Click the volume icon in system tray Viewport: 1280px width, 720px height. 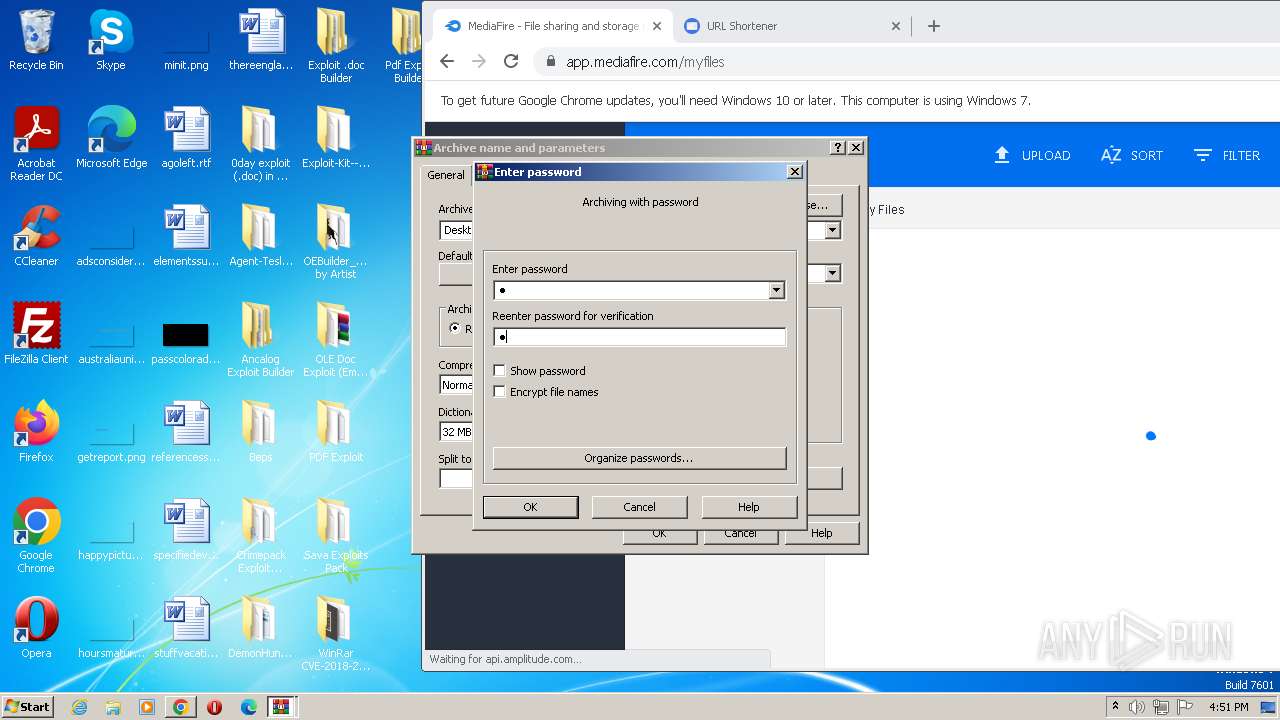[1136, 707]
